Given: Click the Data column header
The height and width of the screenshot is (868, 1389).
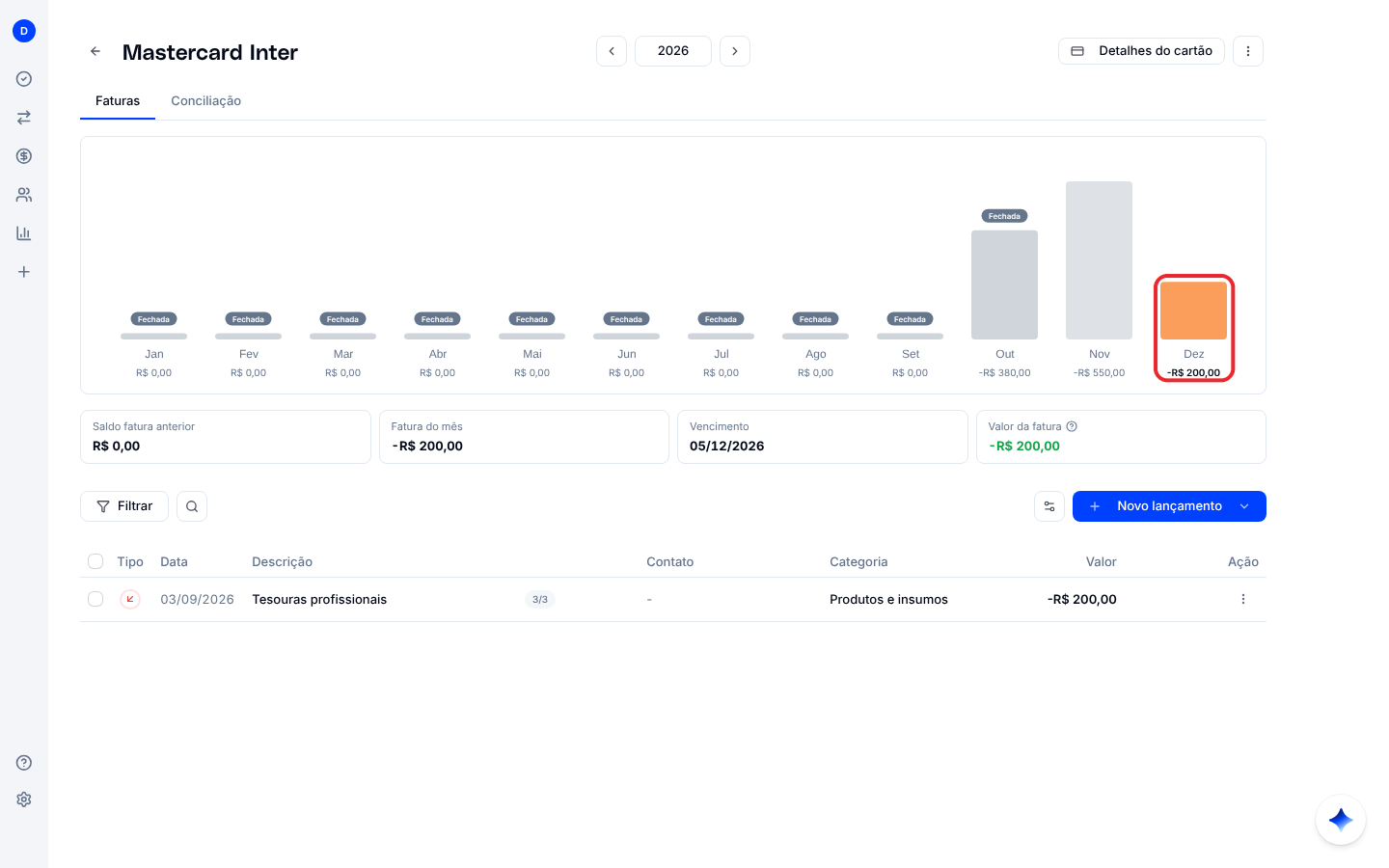Looking at the screenshot, I should (x=174, y=561).
